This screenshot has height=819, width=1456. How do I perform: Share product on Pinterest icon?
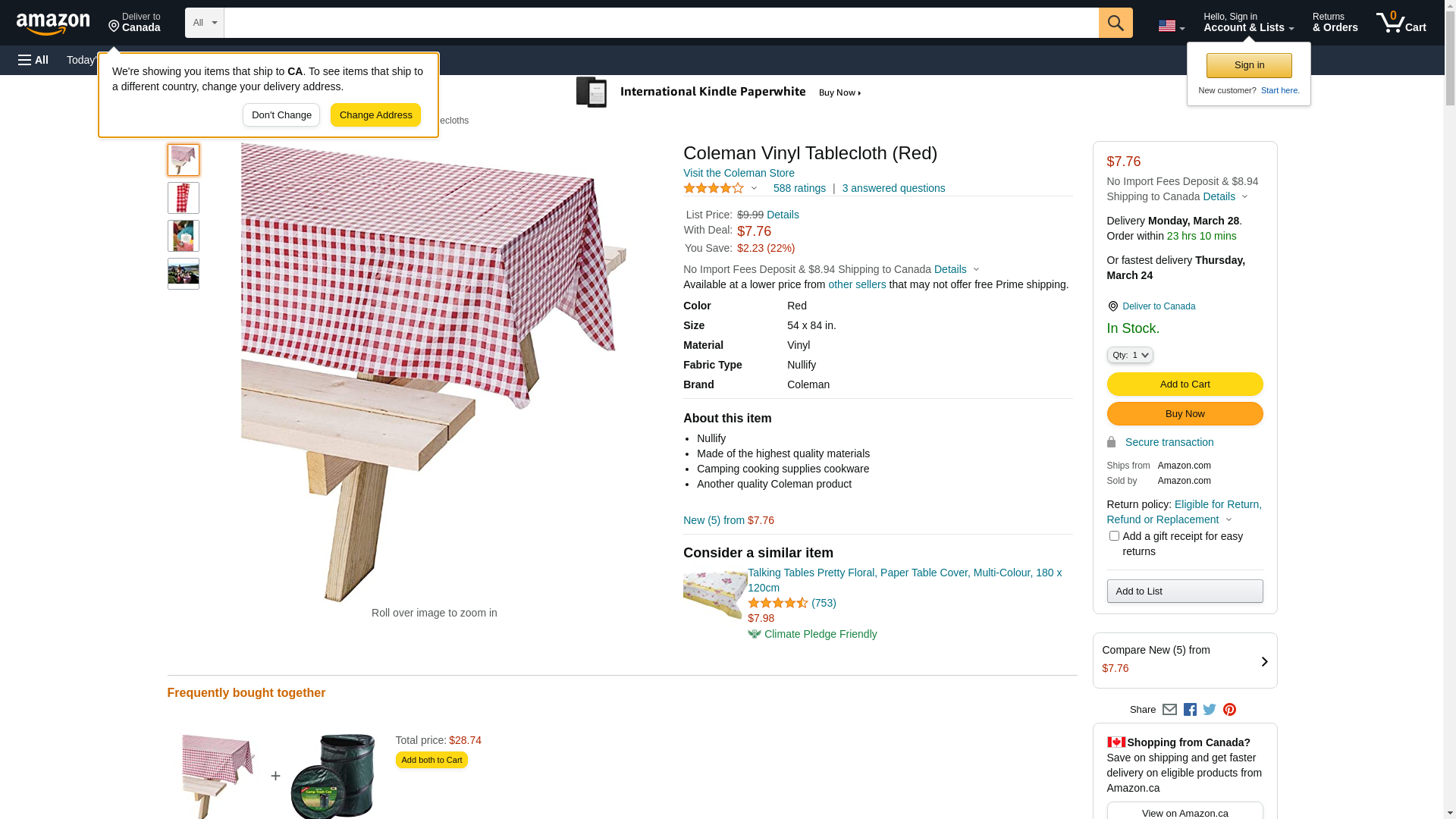(x=1229, y=710)
